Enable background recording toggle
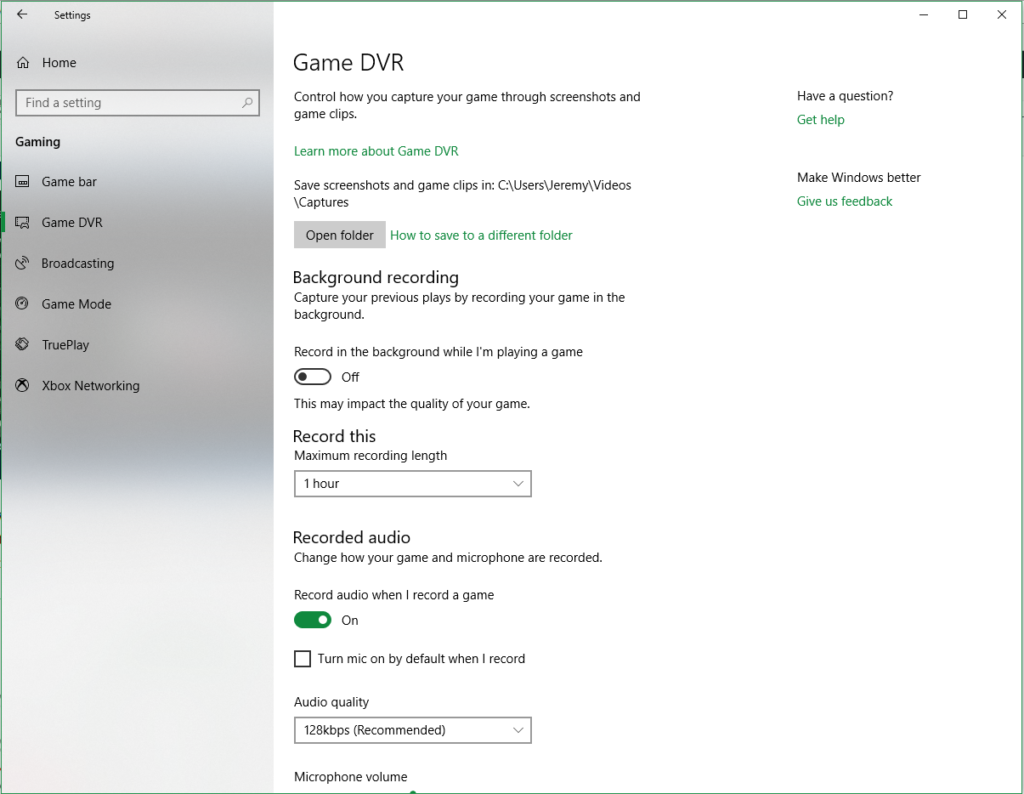The width and height of the screenshot is (1024, 794). (313, 377)
